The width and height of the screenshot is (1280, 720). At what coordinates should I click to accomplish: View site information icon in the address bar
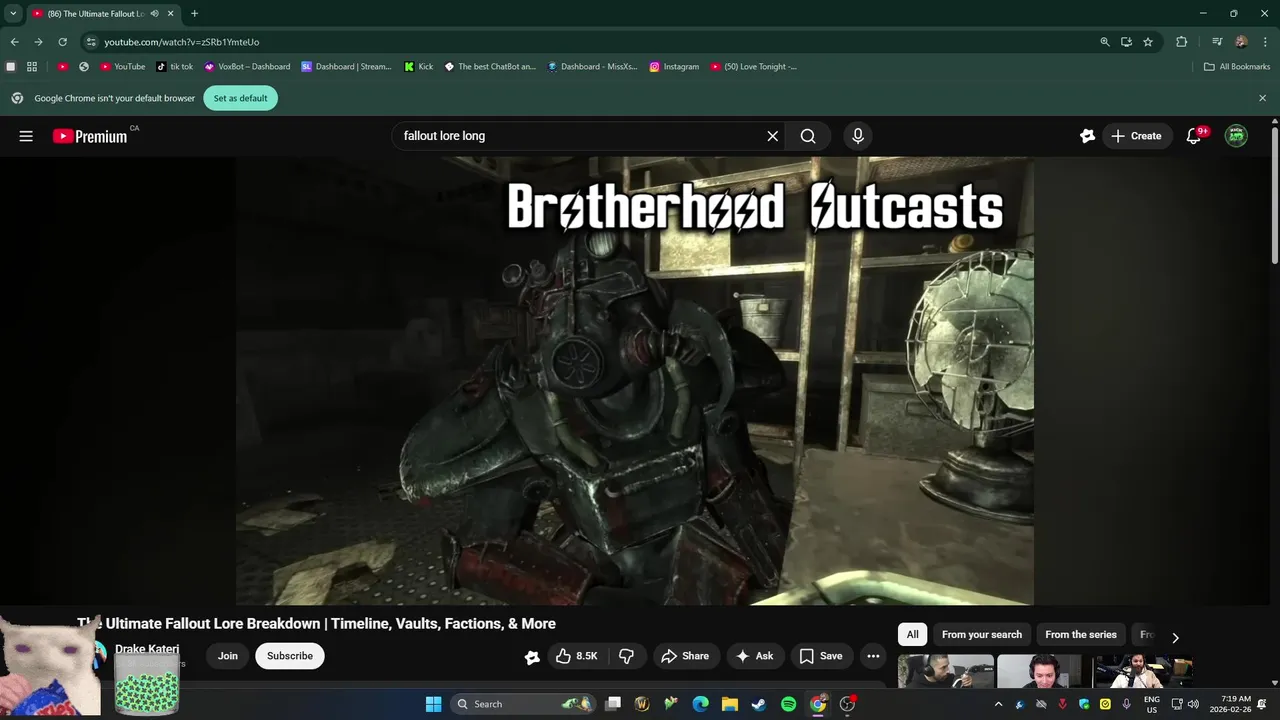91,42
